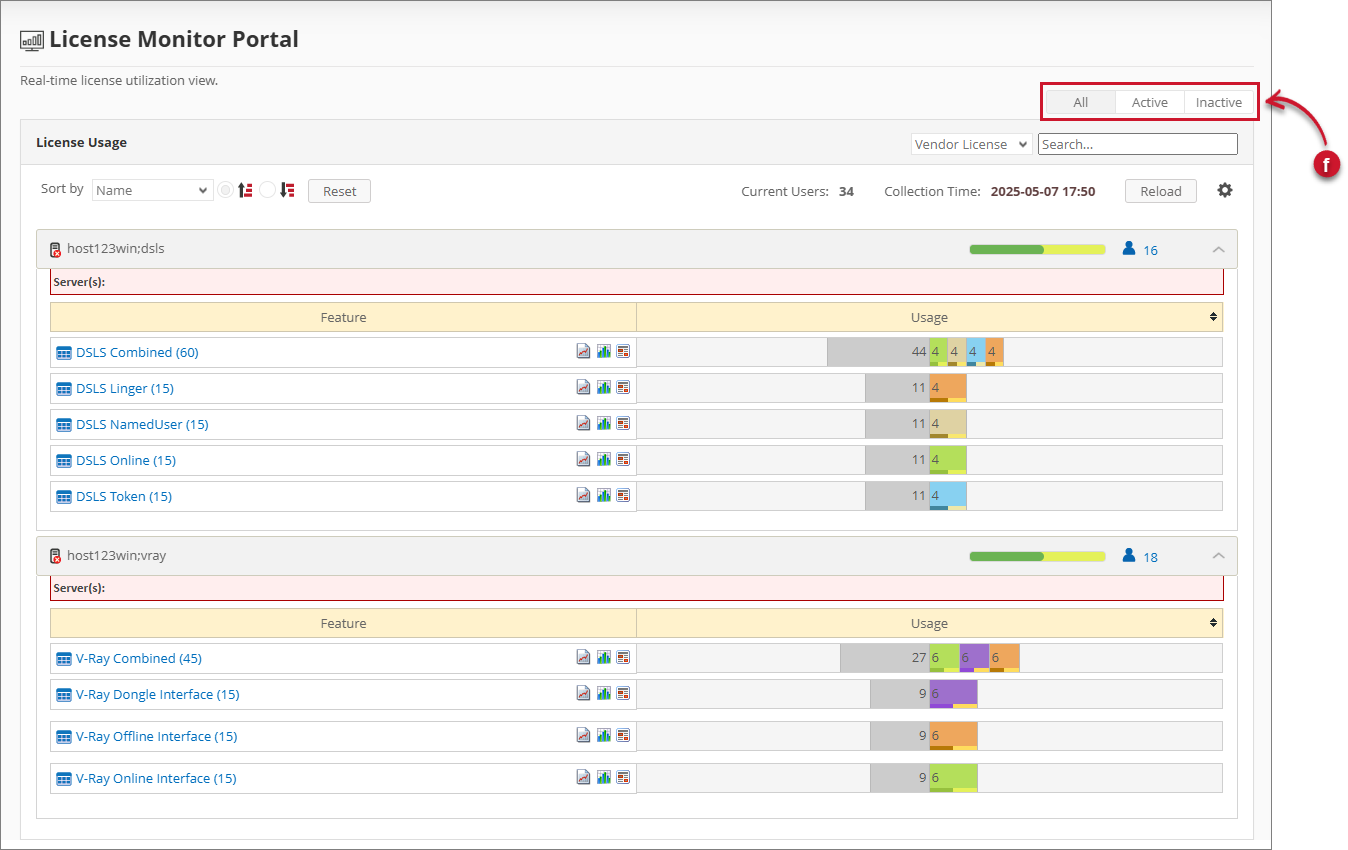The image size is (1348, 850).
Task: Open the usage history chart for DSLS Combined
Action: (x=583, y=351)
